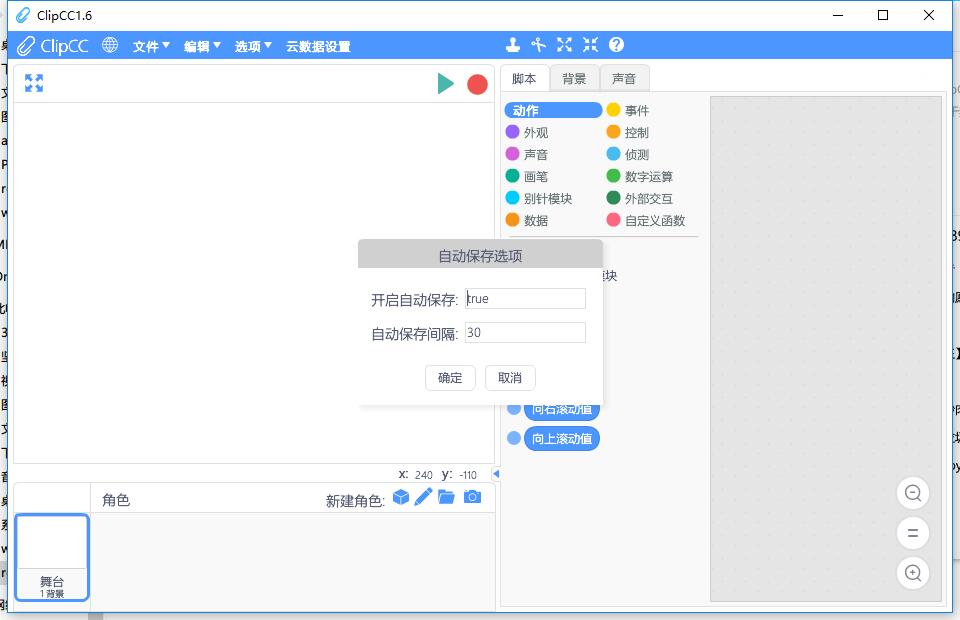Select the 侦测 block category
This screenshot has width=960, height=620.
[x=628, y=154]
